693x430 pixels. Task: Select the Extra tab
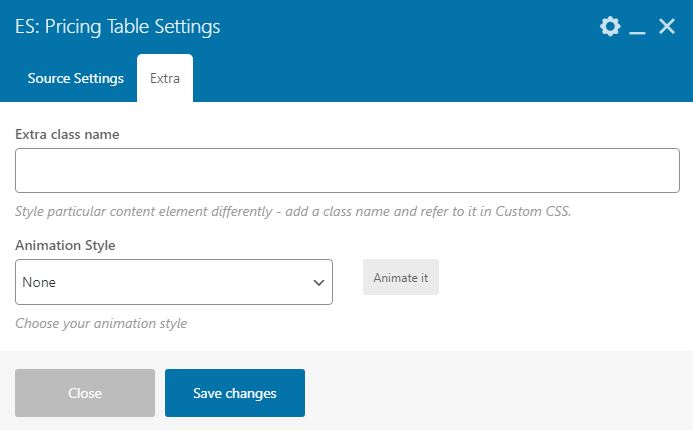click(165, 78)
